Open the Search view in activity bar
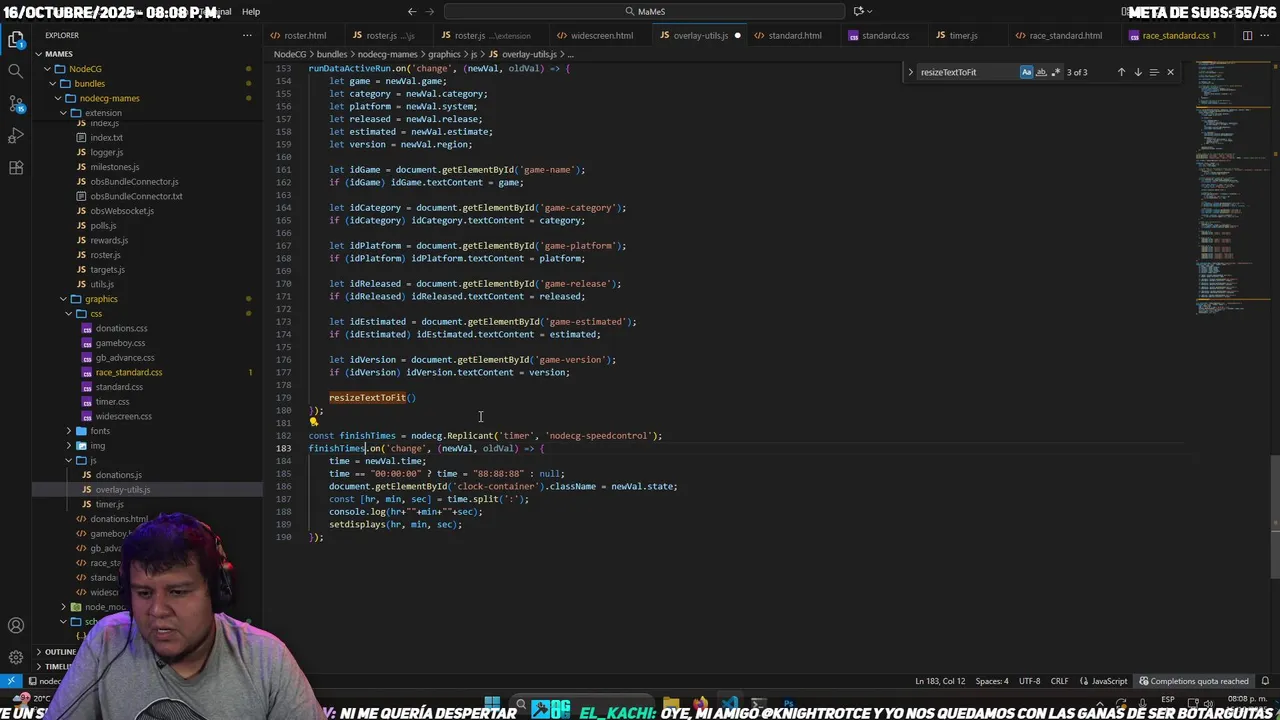 (16, 72)
